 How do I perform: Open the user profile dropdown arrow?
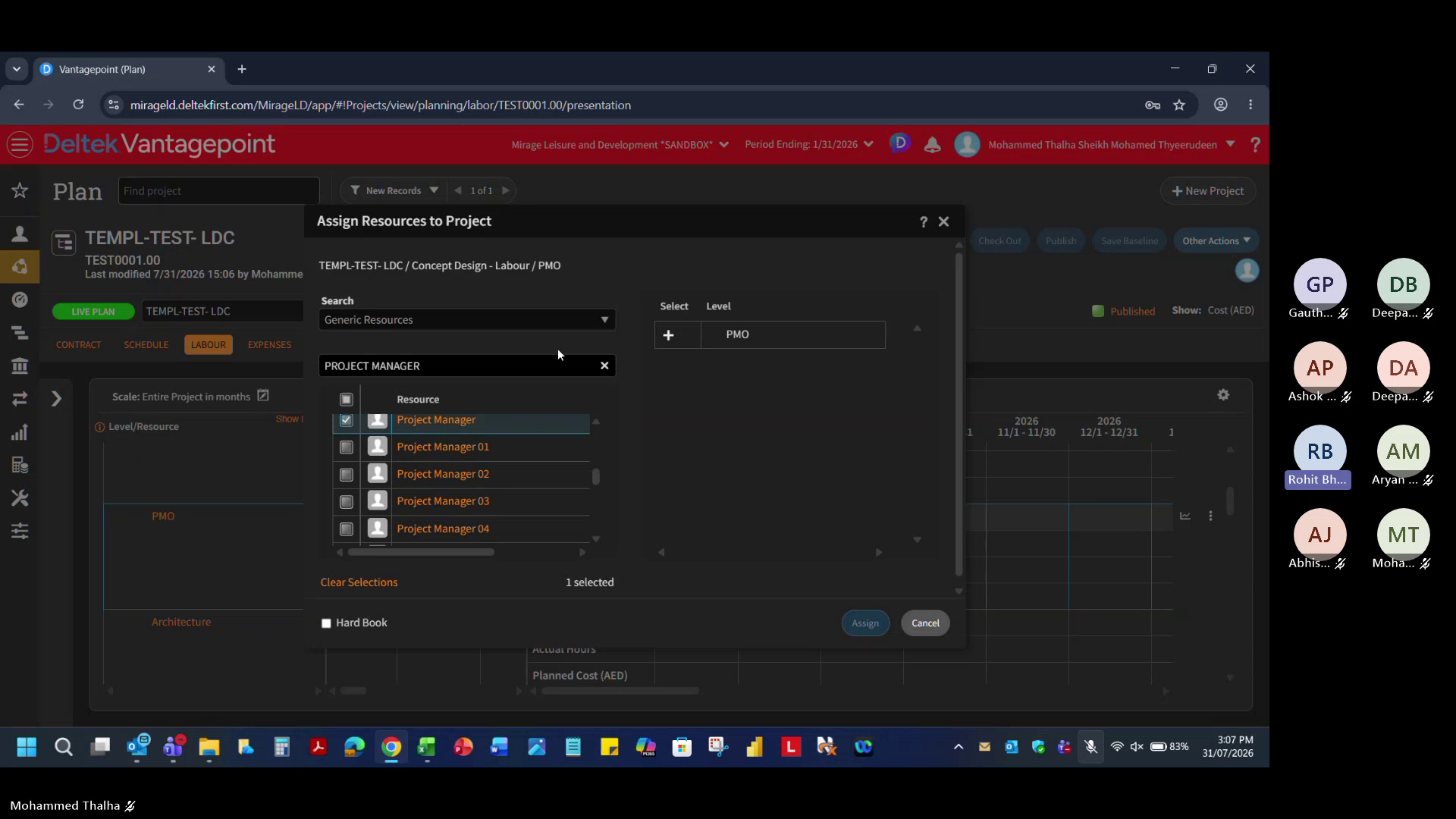click(1230, 144)
